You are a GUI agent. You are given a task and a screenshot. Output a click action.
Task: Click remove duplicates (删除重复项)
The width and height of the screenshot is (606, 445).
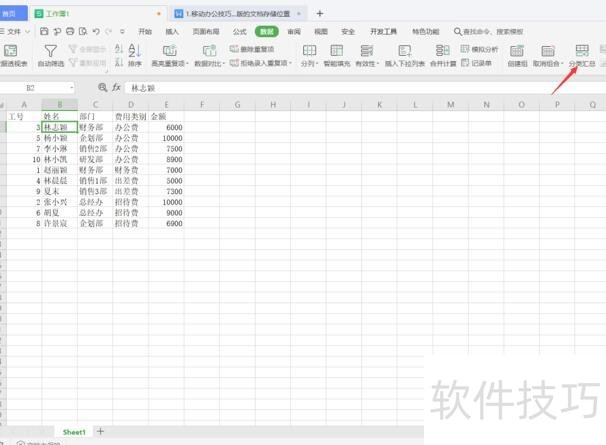tap(252, 49)
